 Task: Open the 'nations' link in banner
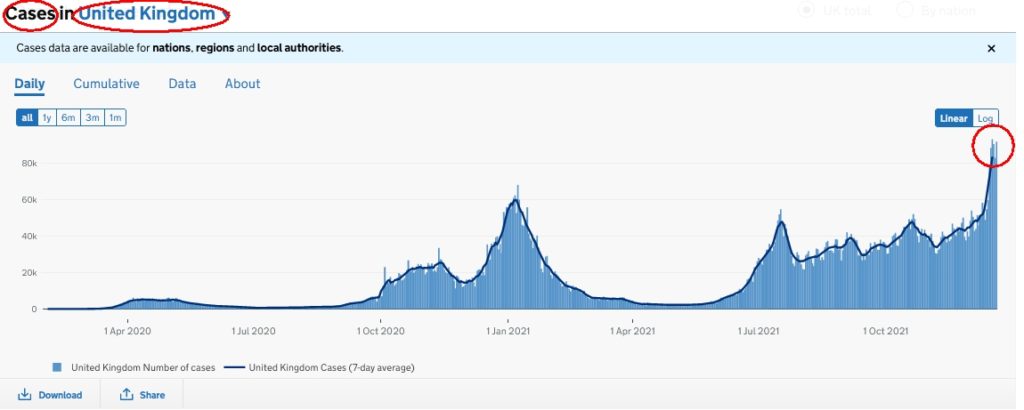(x=170, y=48)
